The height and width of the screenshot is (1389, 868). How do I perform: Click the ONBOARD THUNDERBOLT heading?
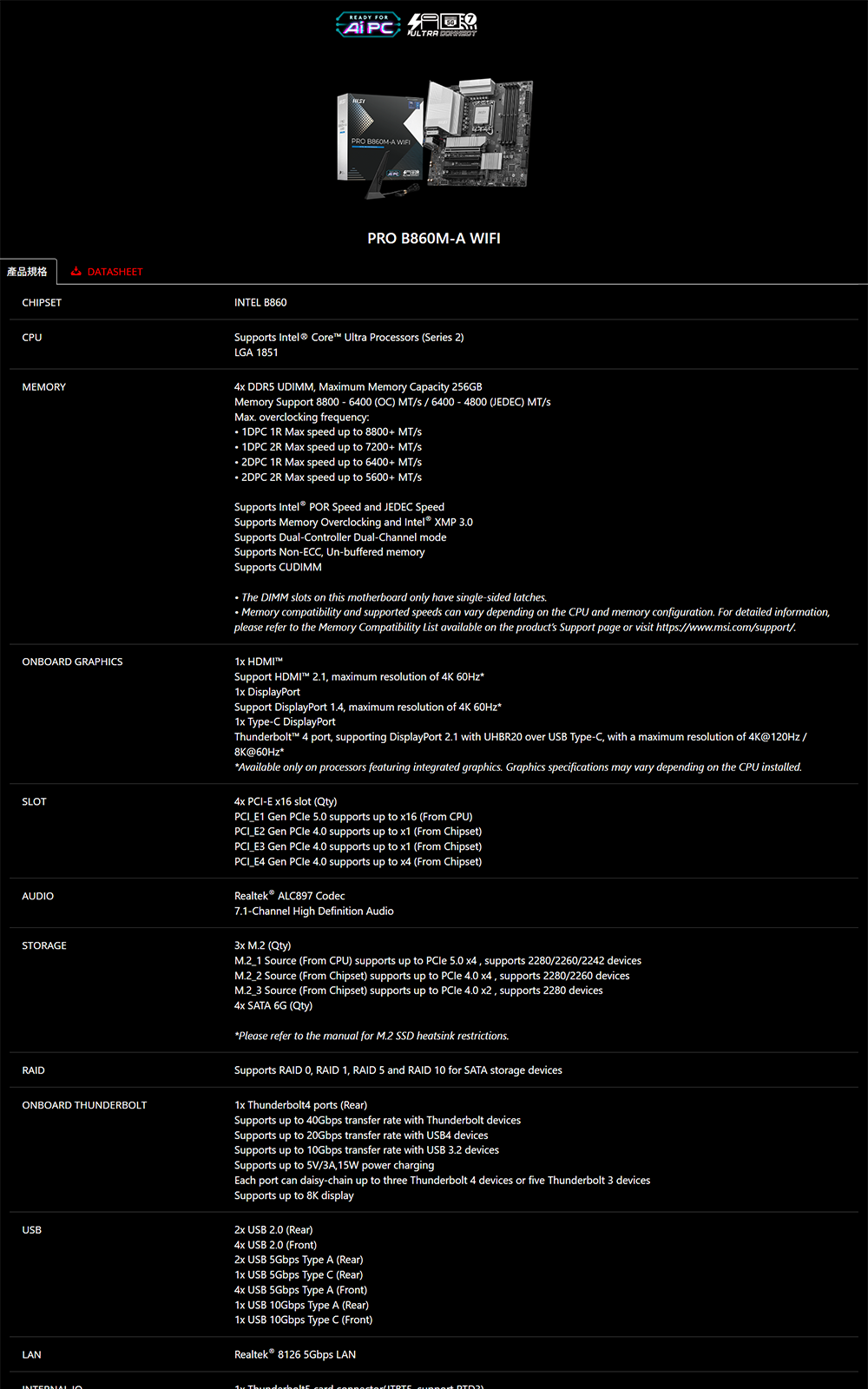84,1105
